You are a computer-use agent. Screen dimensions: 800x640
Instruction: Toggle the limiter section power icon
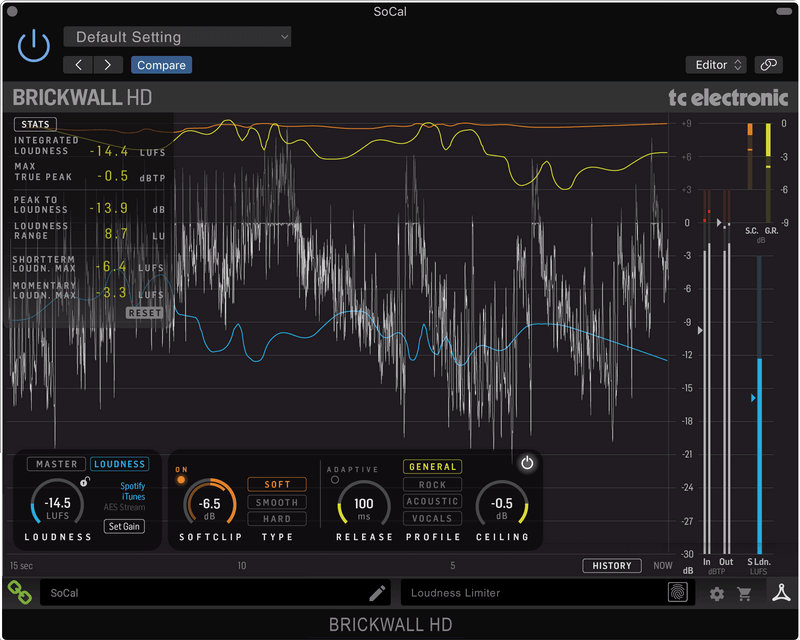pos(527,463)
